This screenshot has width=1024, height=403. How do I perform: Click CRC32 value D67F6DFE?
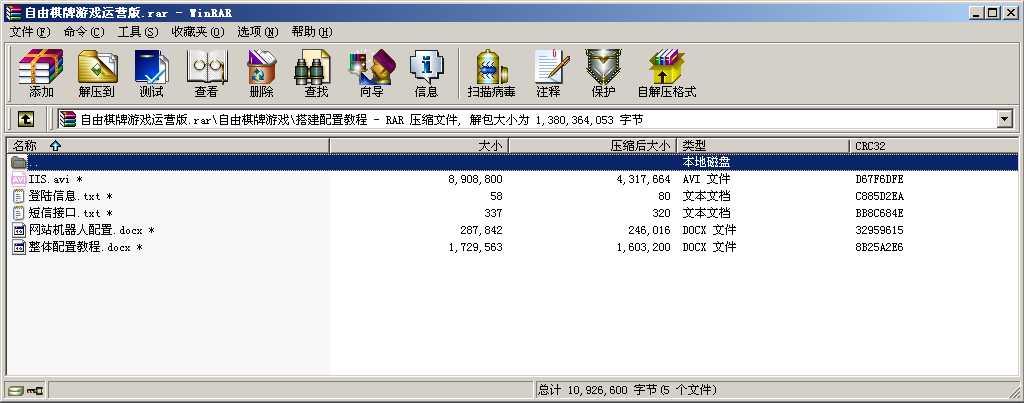click(x=879, y=179)
